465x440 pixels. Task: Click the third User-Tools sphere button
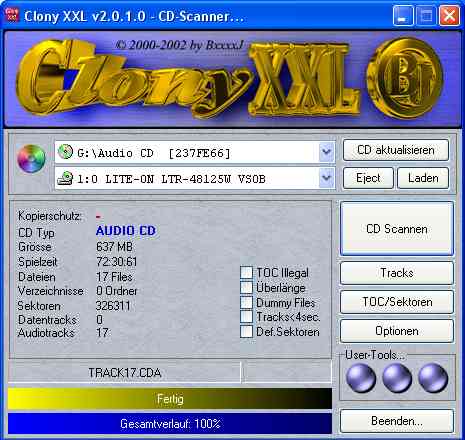pyautogui.click(x=433, y=378)
